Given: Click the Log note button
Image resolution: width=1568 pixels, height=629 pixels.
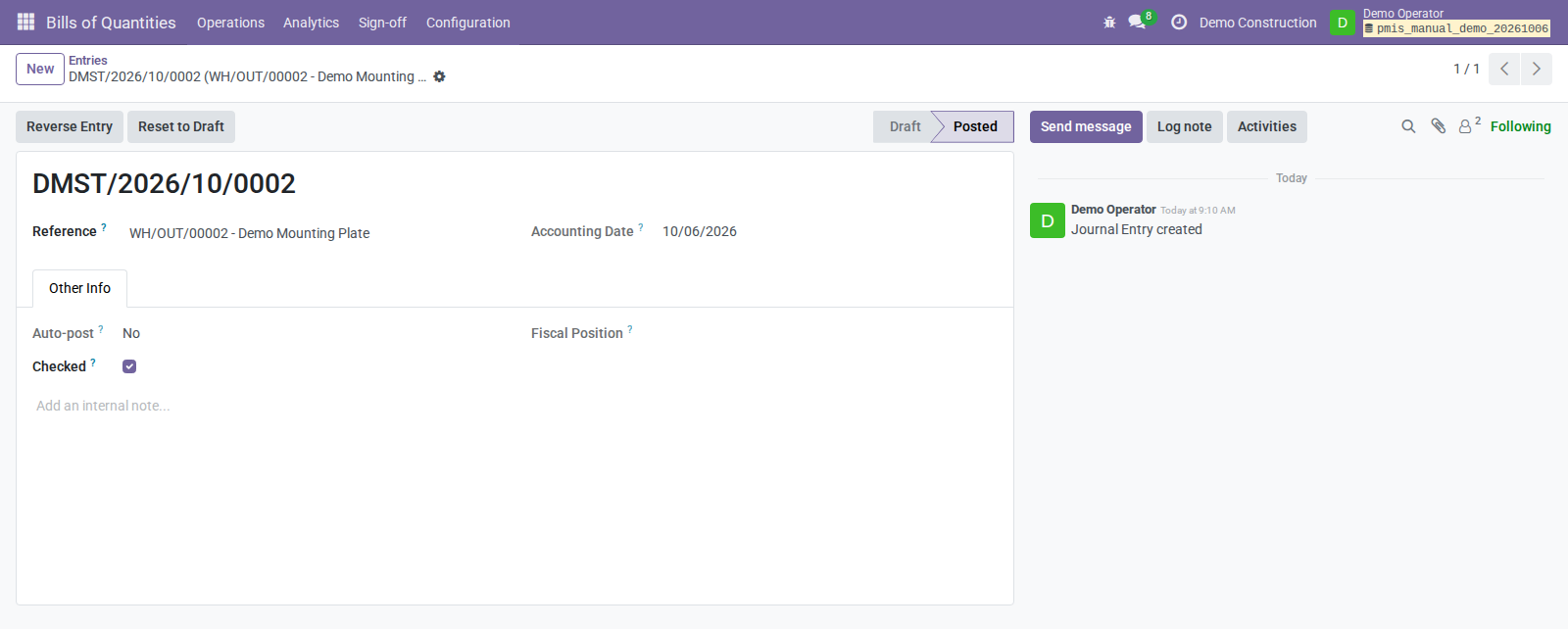Looking at the screenshot, I should [1185, 126].
